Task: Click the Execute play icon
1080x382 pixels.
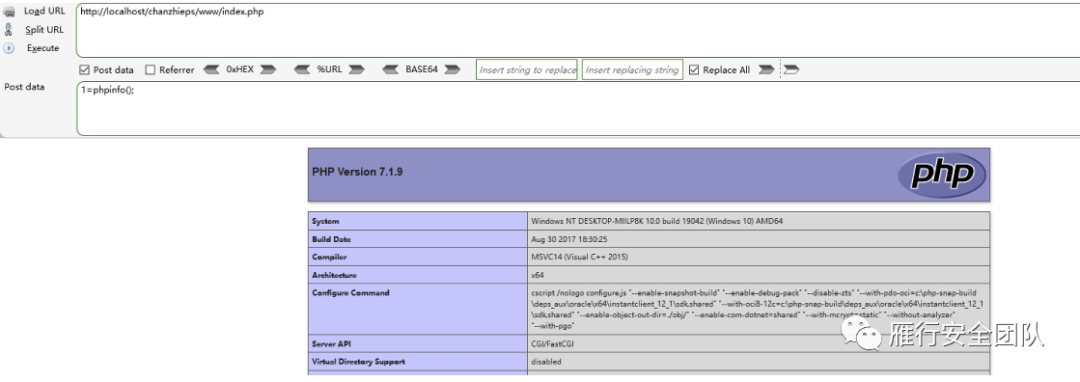Action: 9,48
